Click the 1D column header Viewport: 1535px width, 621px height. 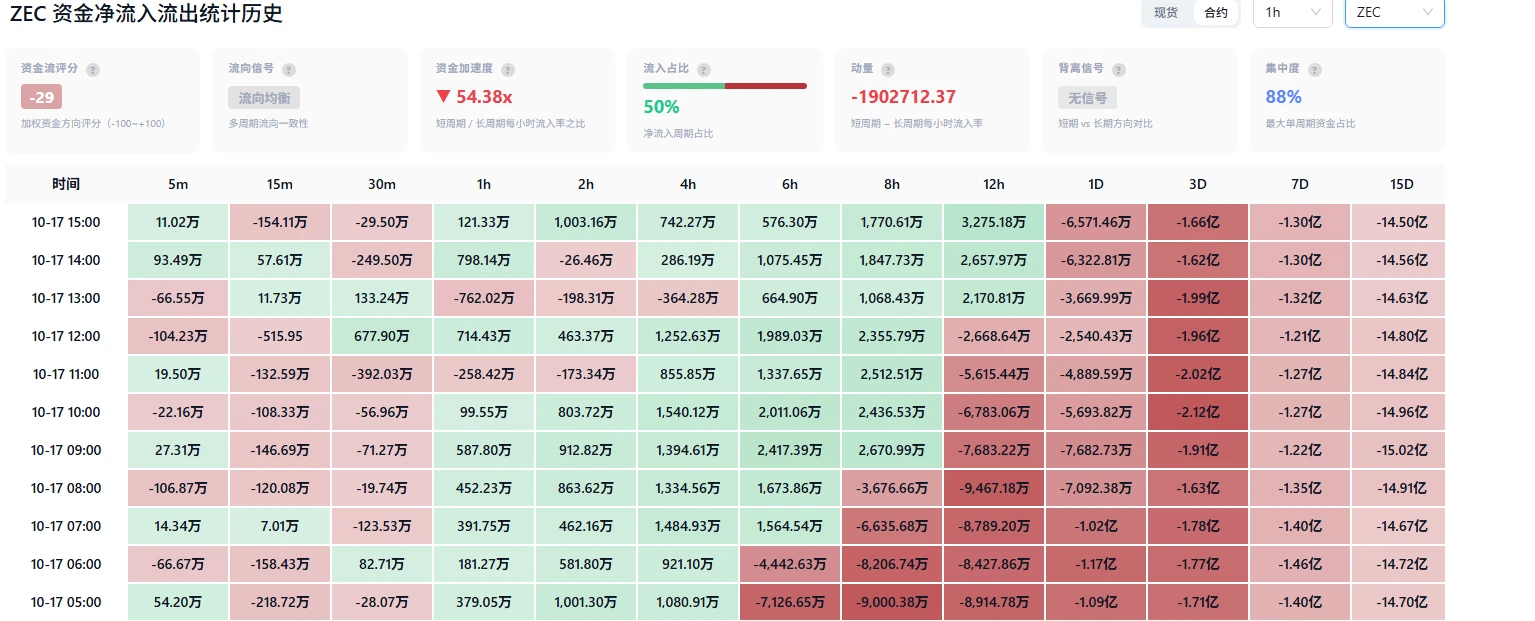point(1096,184)
